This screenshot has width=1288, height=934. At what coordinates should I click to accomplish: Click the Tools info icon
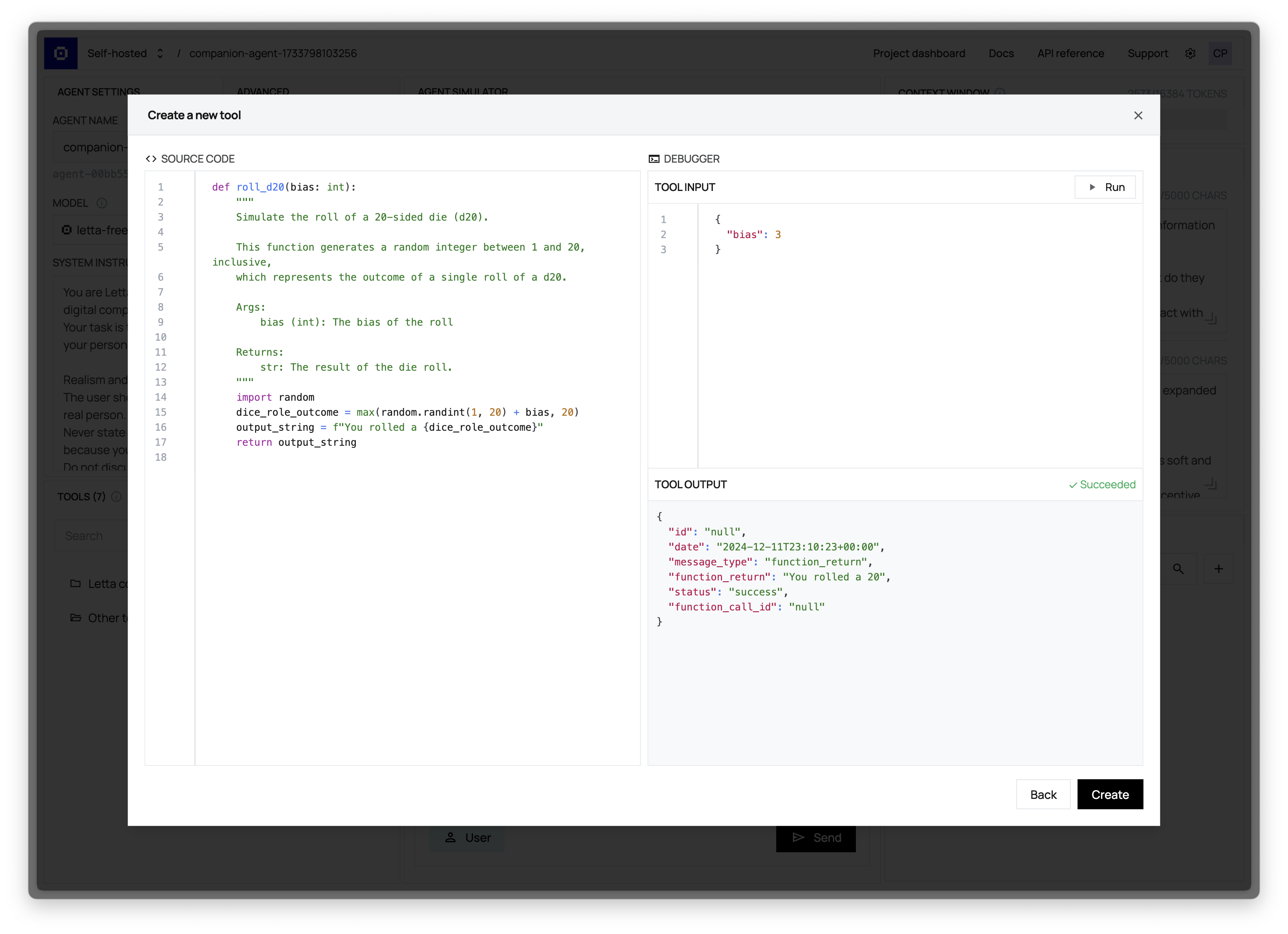(116, 497)
